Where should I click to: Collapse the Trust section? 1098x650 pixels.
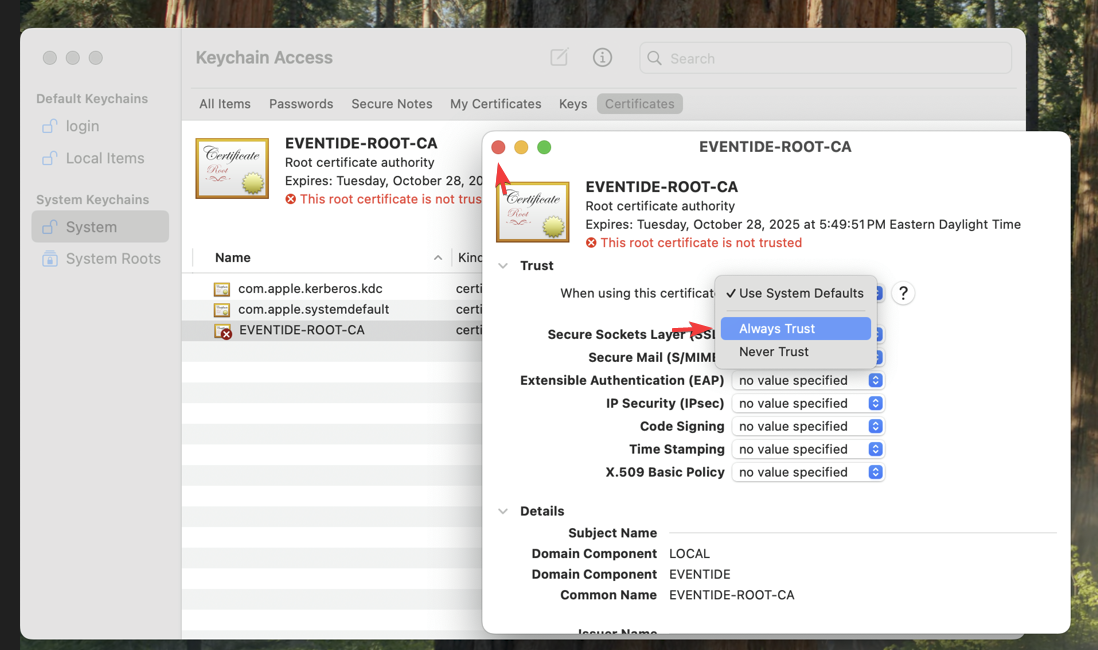click(503, 266)
